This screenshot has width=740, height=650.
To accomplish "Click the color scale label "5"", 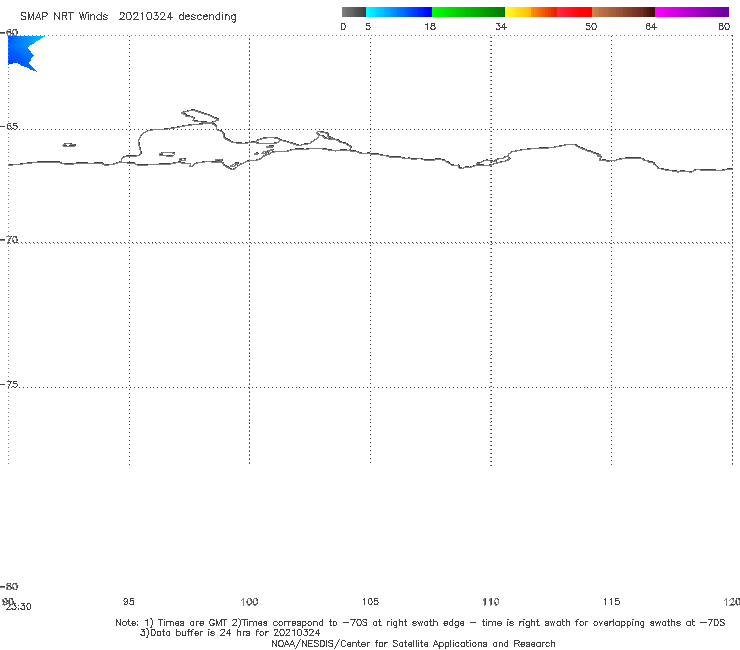I will (x=368, y=26).
